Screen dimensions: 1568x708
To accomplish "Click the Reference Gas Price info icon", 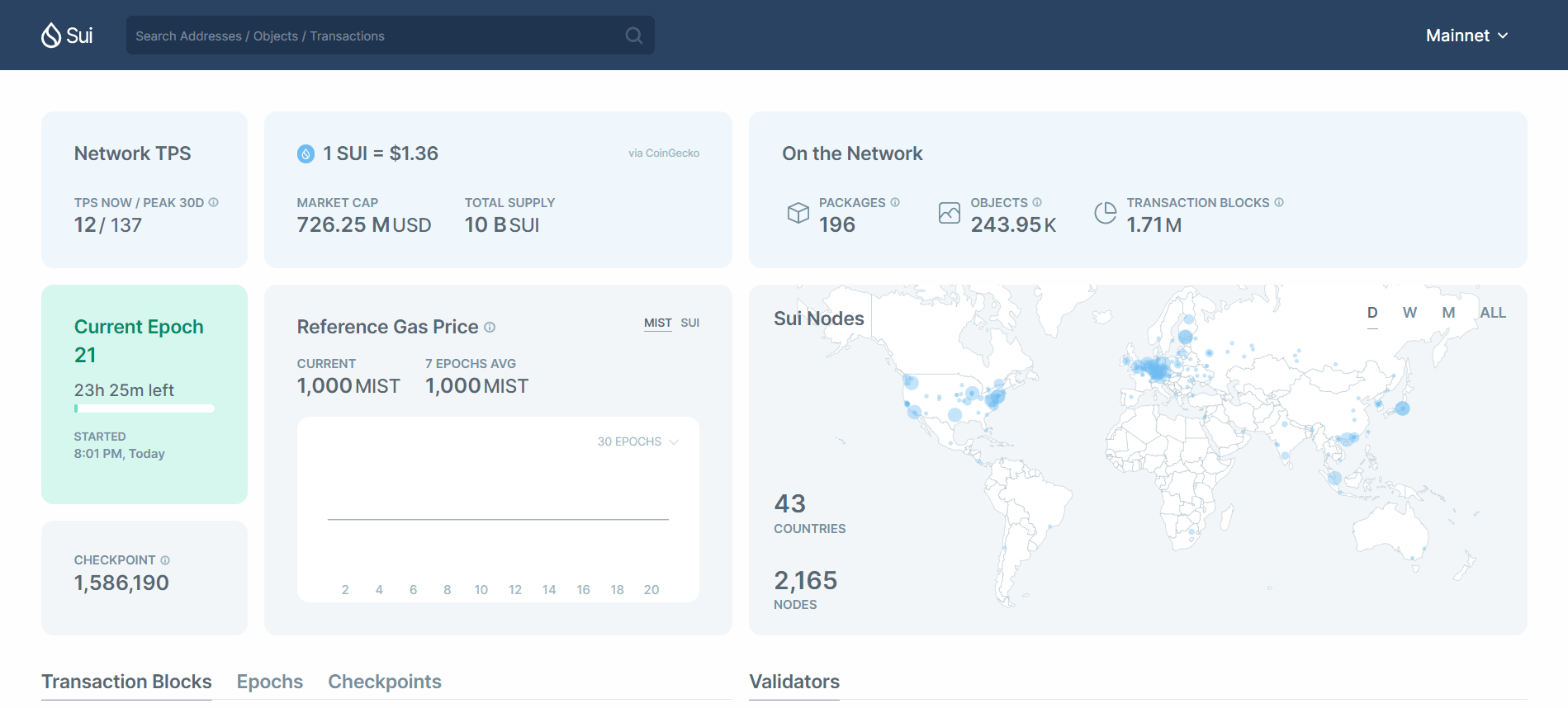I will 490,328.
